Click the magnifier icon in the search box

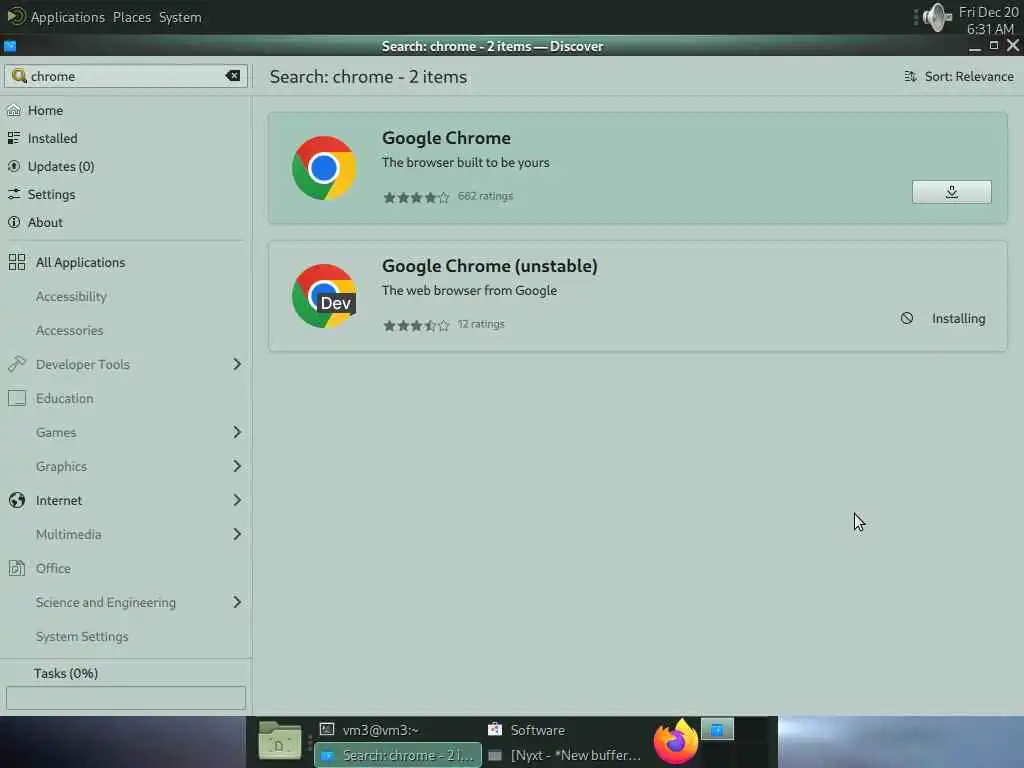coord(19,76)
